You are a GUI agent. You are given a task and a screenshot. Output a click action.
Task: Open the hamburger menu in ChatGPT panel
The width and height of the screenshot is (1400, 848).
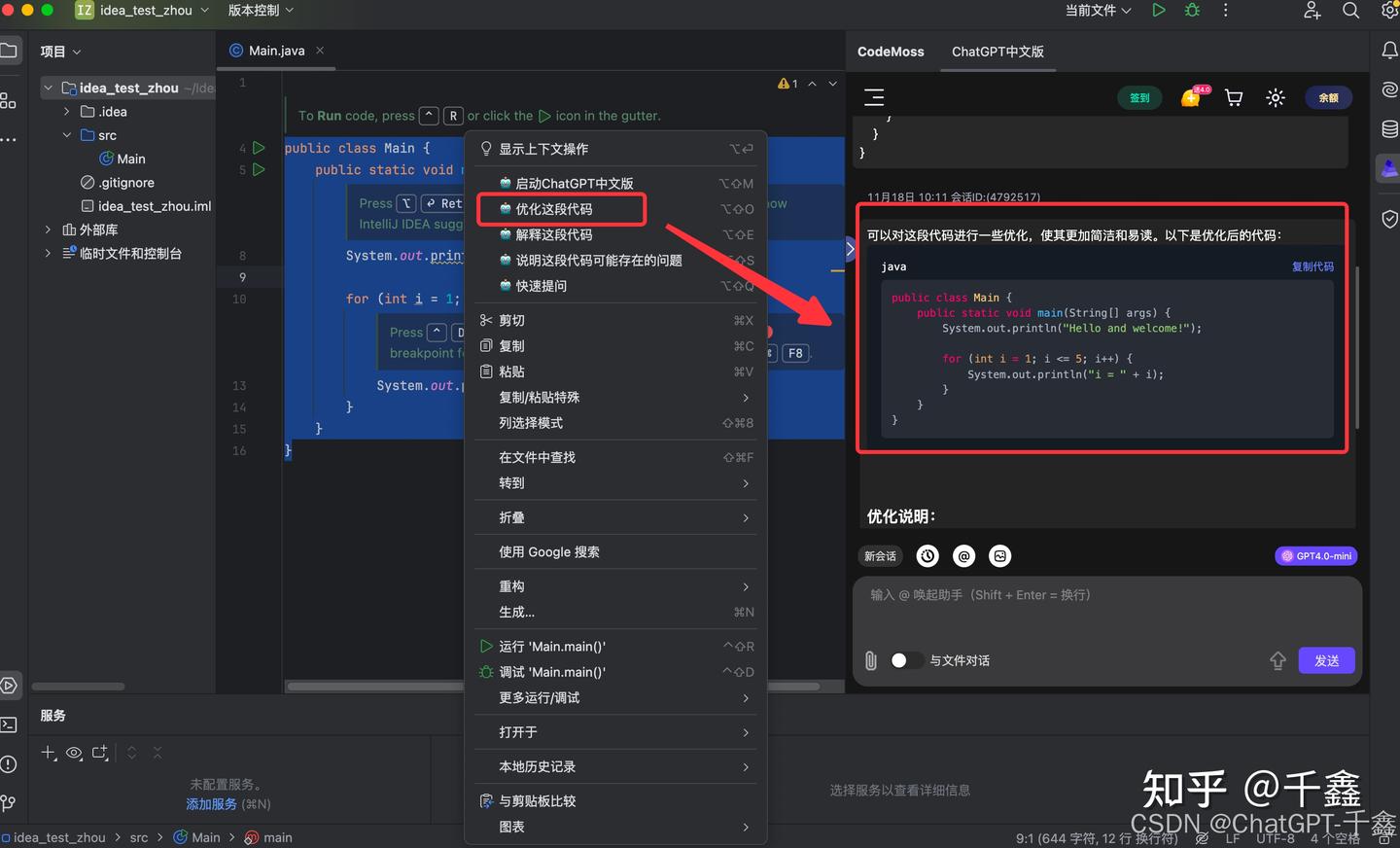[874, 97]
